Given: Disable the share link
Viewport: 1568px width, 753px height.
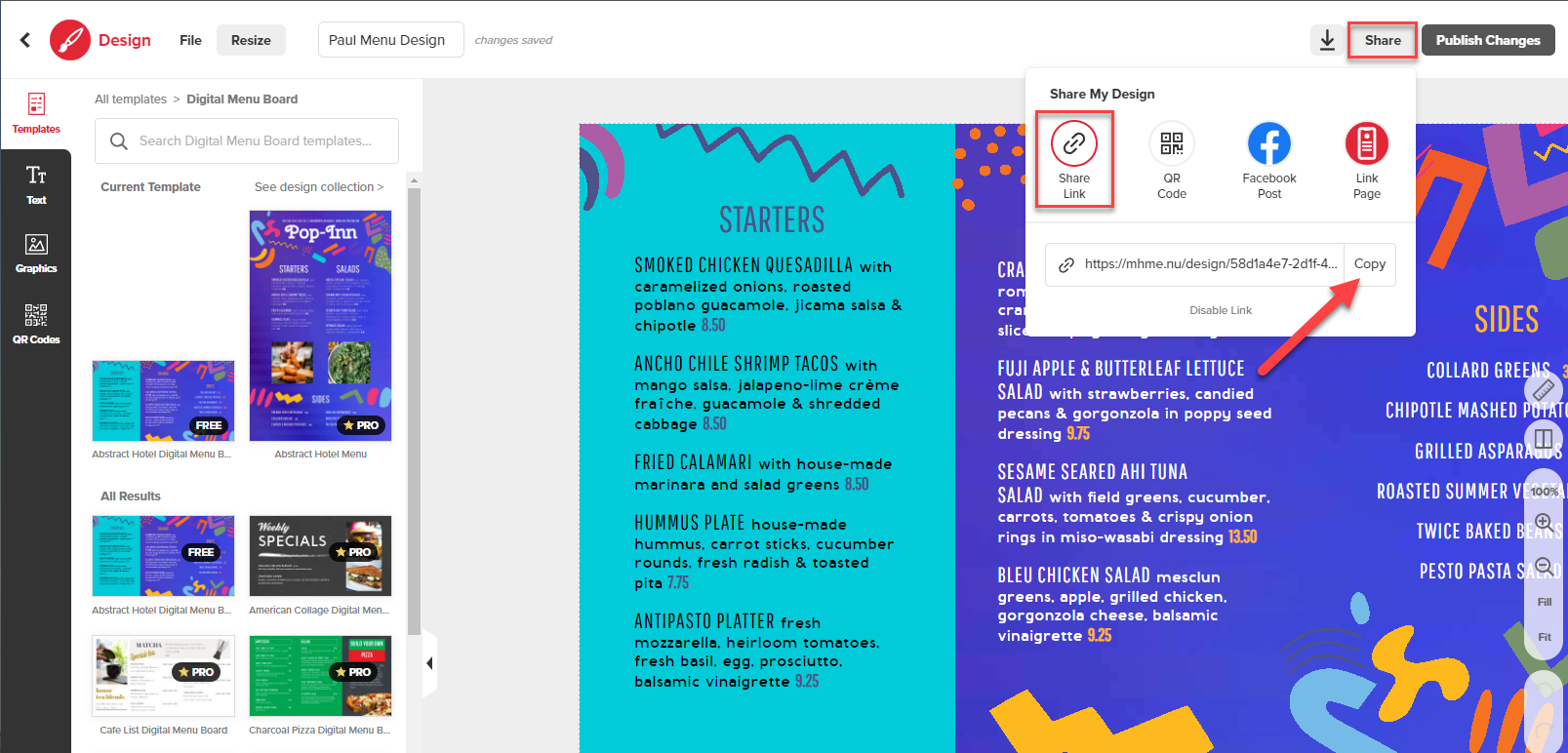Looking at the screenshot, I should 1220,310.
